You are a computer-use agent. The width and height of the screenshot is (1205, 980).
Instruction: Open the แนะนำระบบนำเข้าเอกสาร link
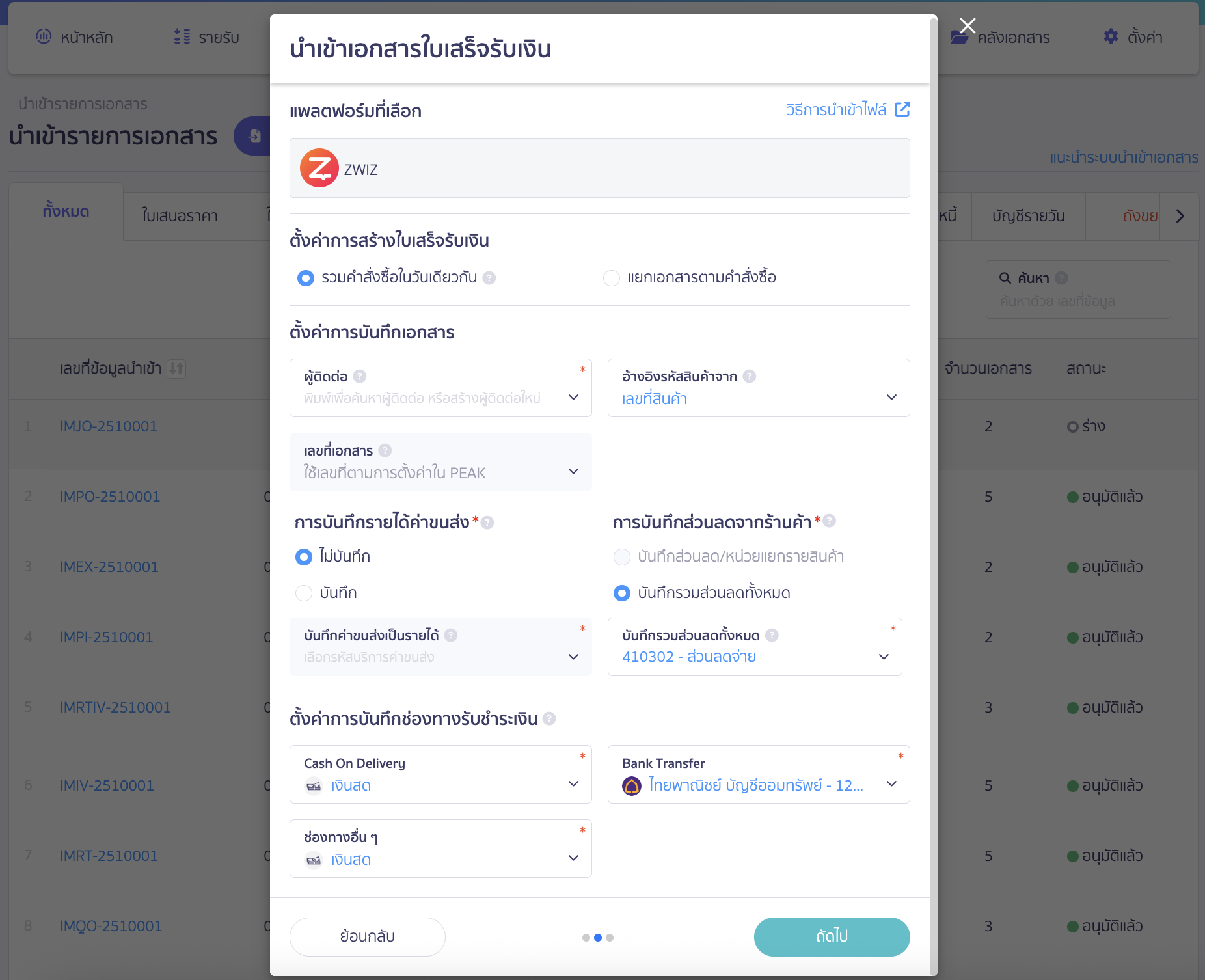(x=1124, y=157)
